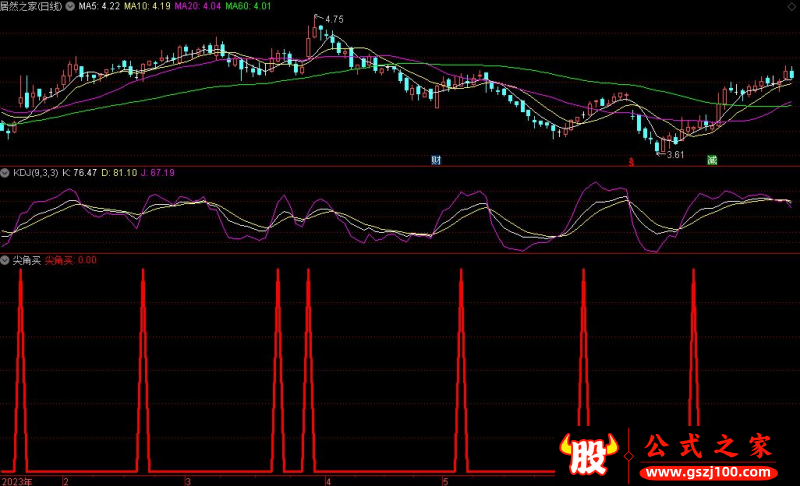The width and height of the screenshot is (800, 486).
Task: Click the MA20: 4.04 label
Action: (x=197, y=7)
